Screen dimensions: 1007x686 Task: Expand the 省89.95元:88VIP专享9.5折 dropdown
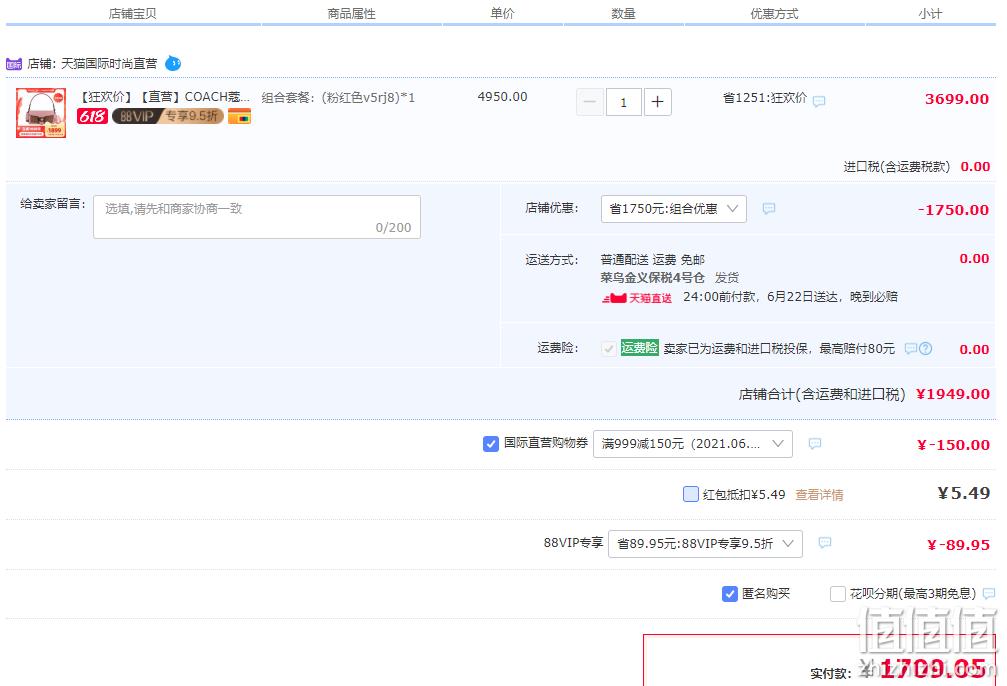(705, 543)
